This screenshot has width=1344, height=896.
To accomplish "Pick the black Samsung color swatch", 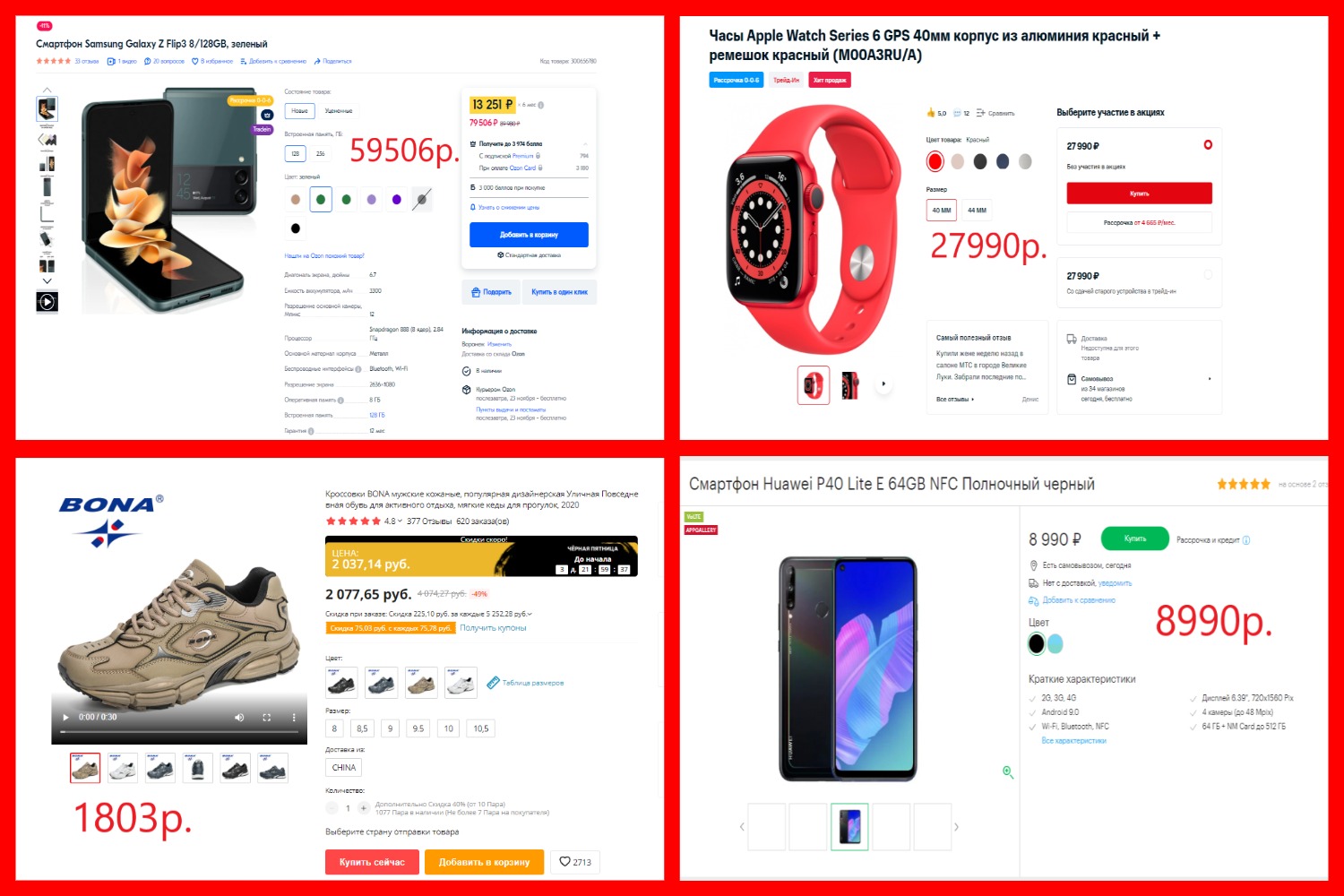I will point(296,228).
